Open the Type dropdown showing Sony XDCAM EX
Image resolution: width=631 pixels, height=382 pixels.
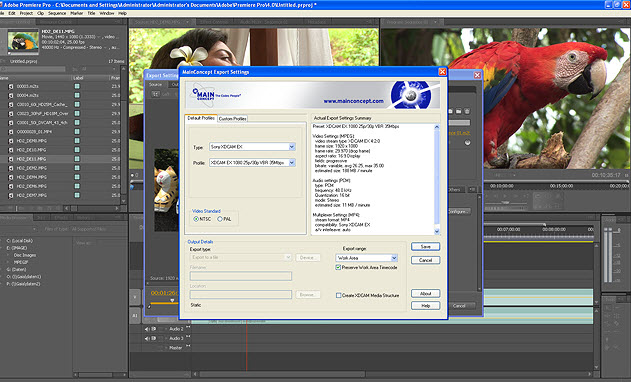coord(252,147)
